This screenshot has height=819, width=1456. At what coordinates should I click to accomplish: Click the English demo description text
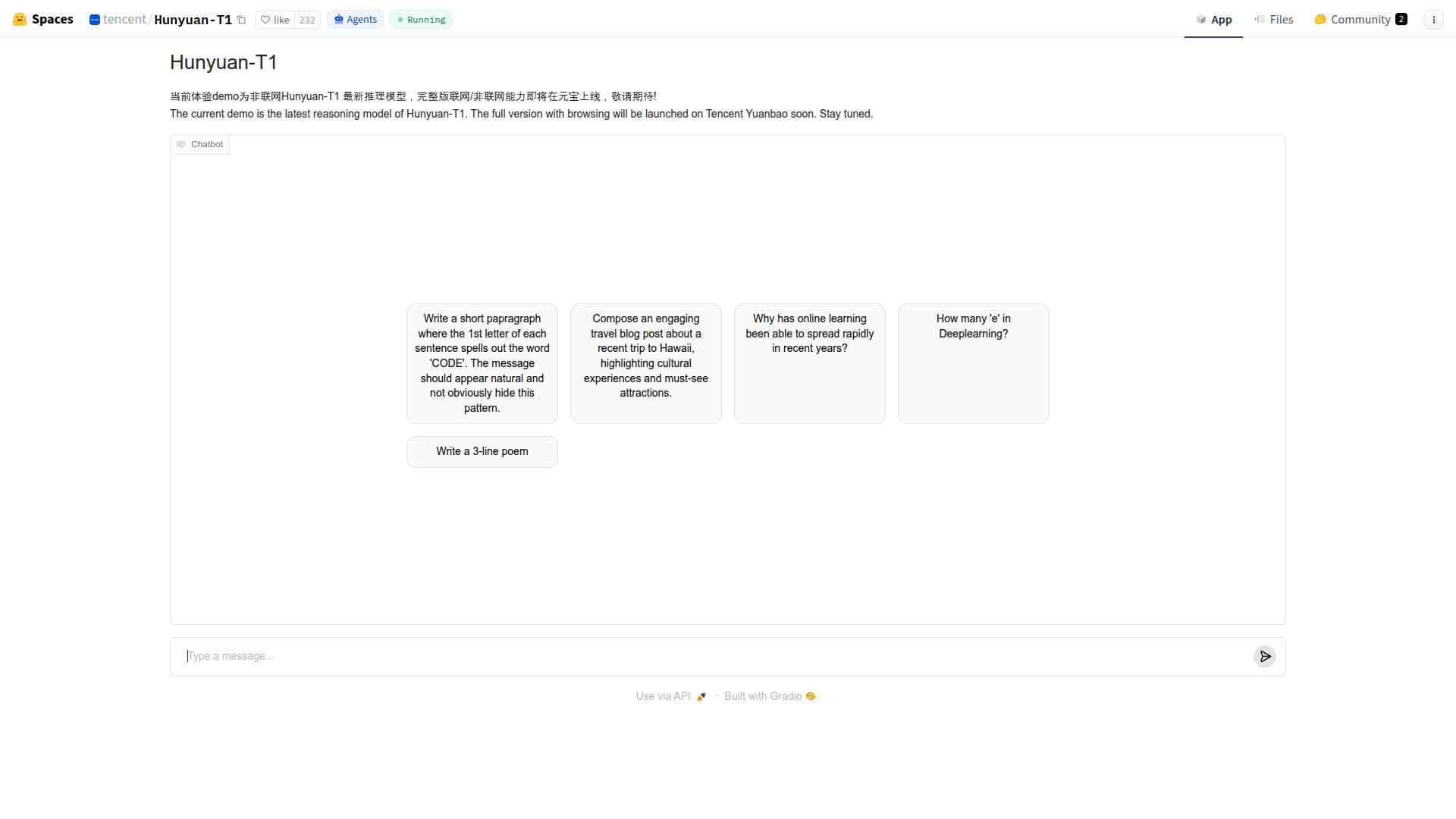click(522, 114)
